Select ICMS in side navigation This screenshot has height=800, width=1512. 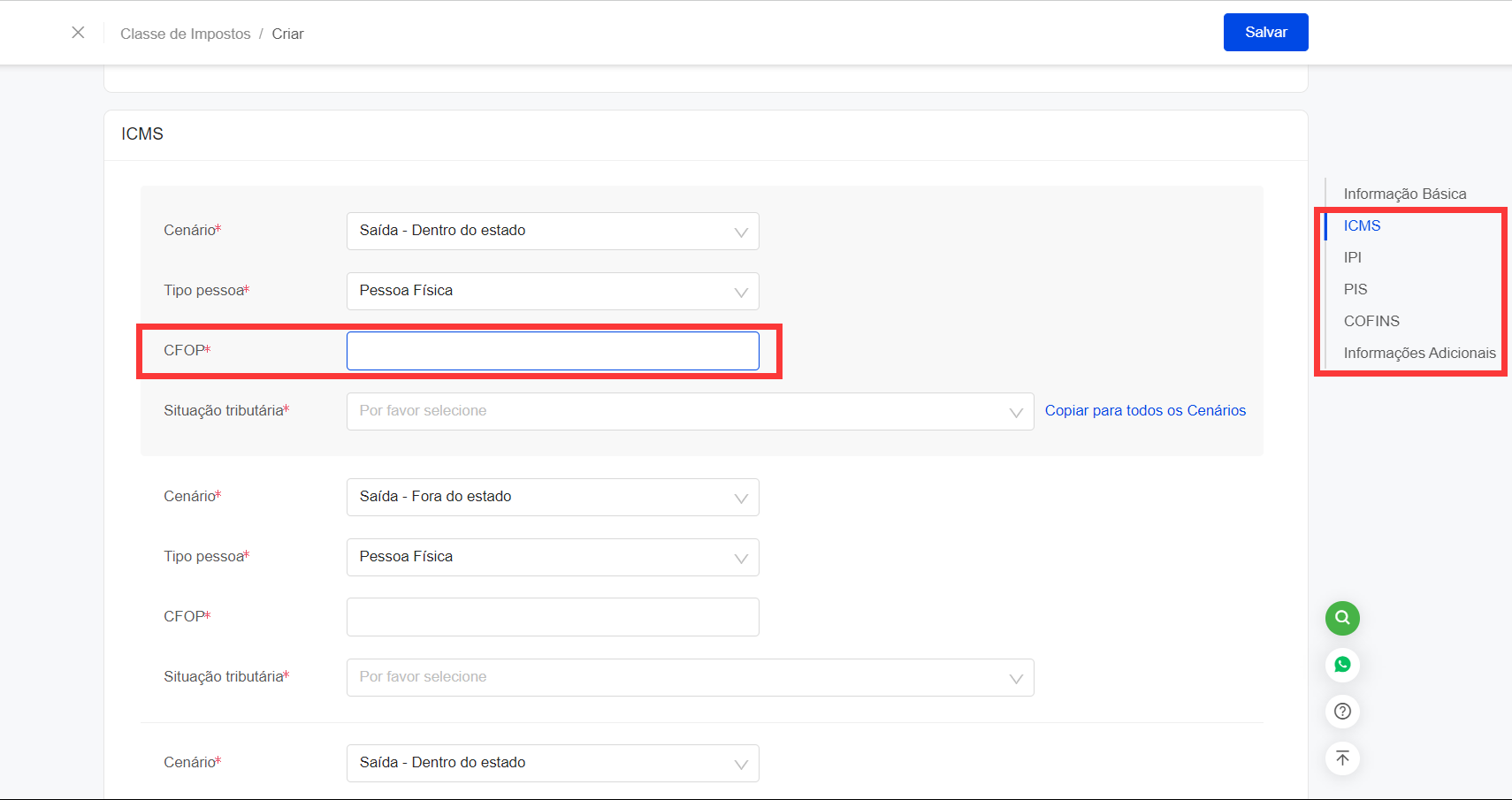(x=1362, y=225)
